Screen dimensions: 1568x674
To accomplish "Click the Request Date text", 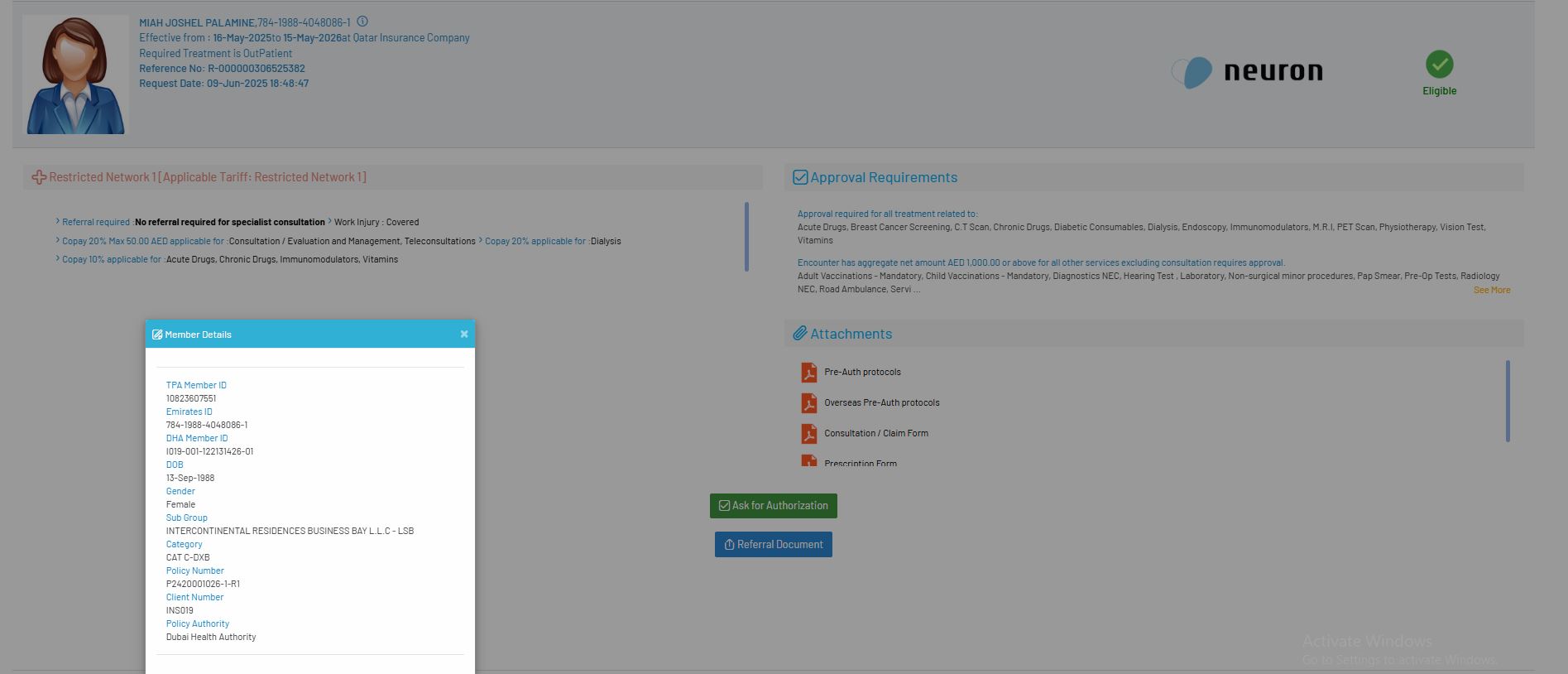I will click(x=223, y=84).
